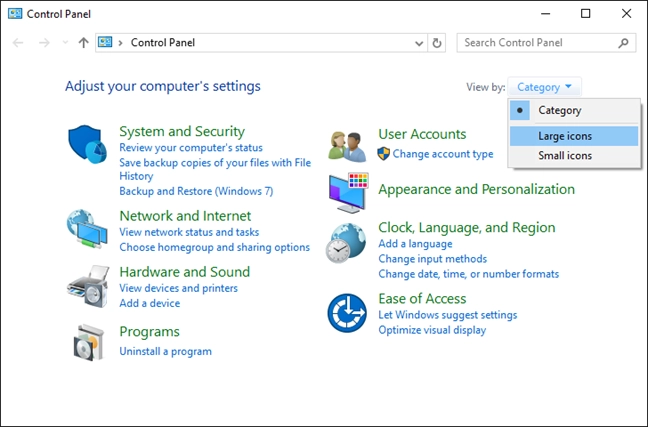This screenshot has width=648, height=427.
Task: Click Add a language link
Action: coord(415,244)
